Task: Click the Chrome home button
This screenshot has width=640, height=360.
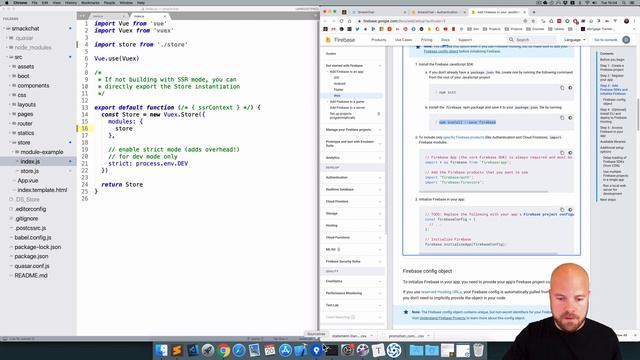Action: 350,21
